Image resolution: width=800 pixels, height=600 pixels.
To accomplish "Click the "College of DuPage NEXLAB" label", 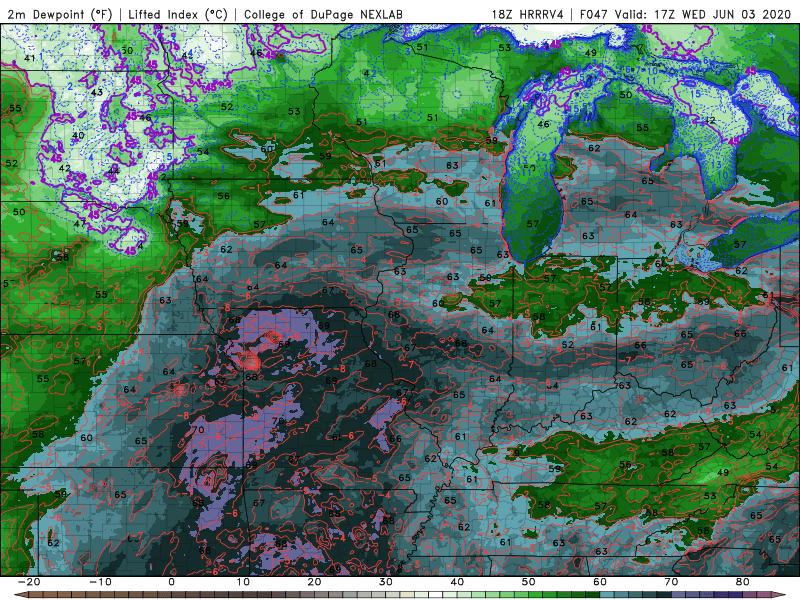I will click(x=323, y=15).
